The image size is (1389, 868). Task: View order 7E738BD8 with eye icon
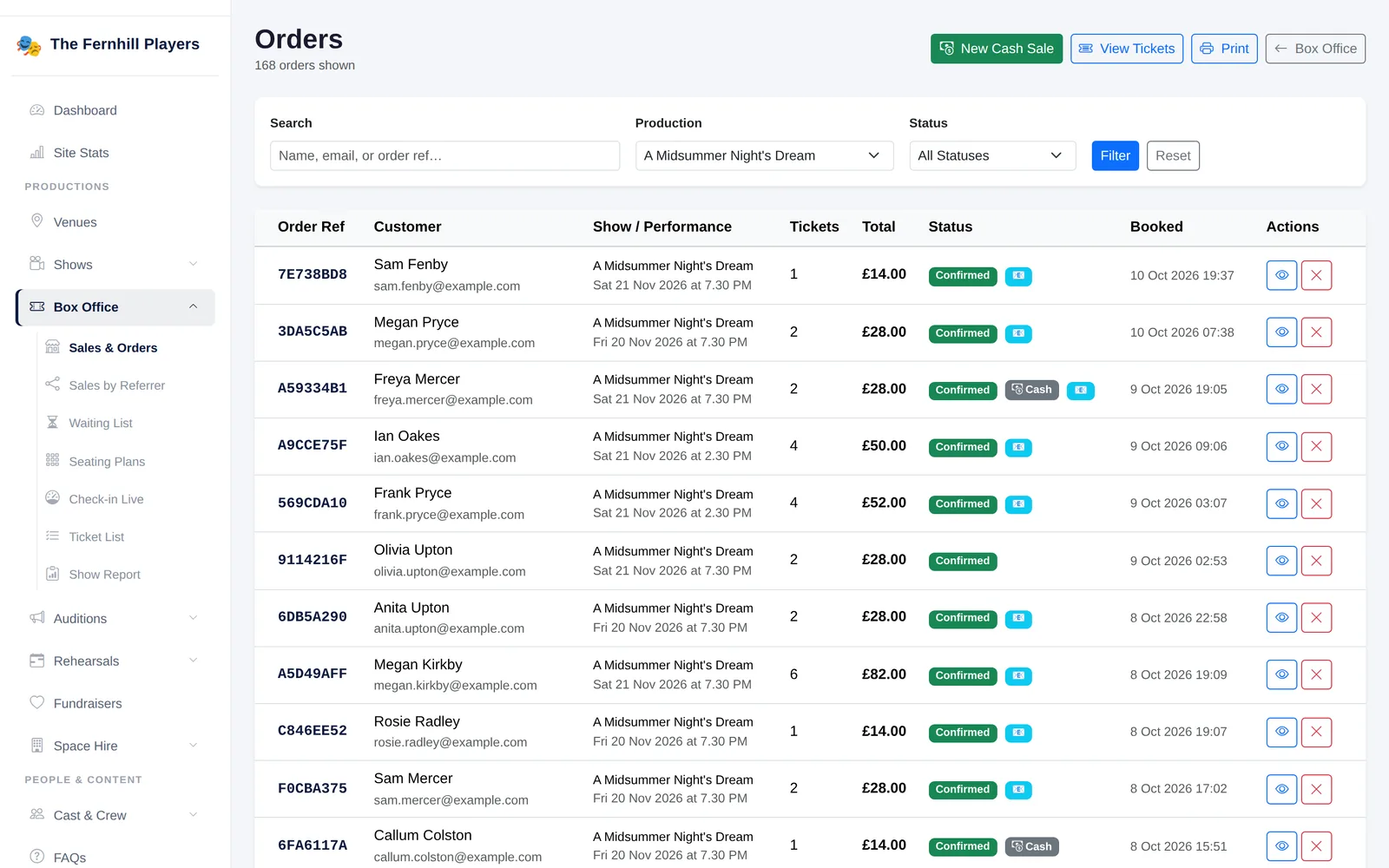[x=1281, y=275]
